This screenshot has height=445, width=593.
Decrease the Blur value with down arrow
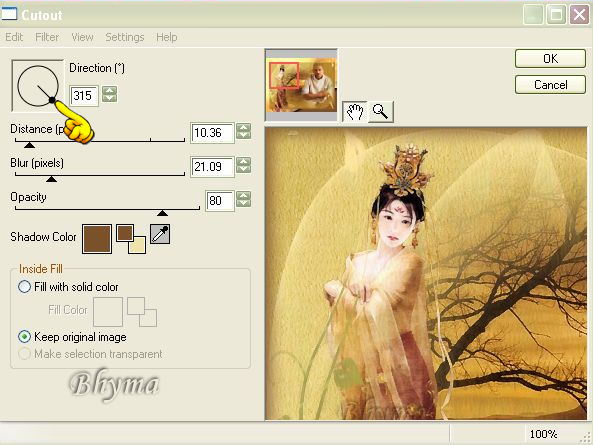(244, 169)
